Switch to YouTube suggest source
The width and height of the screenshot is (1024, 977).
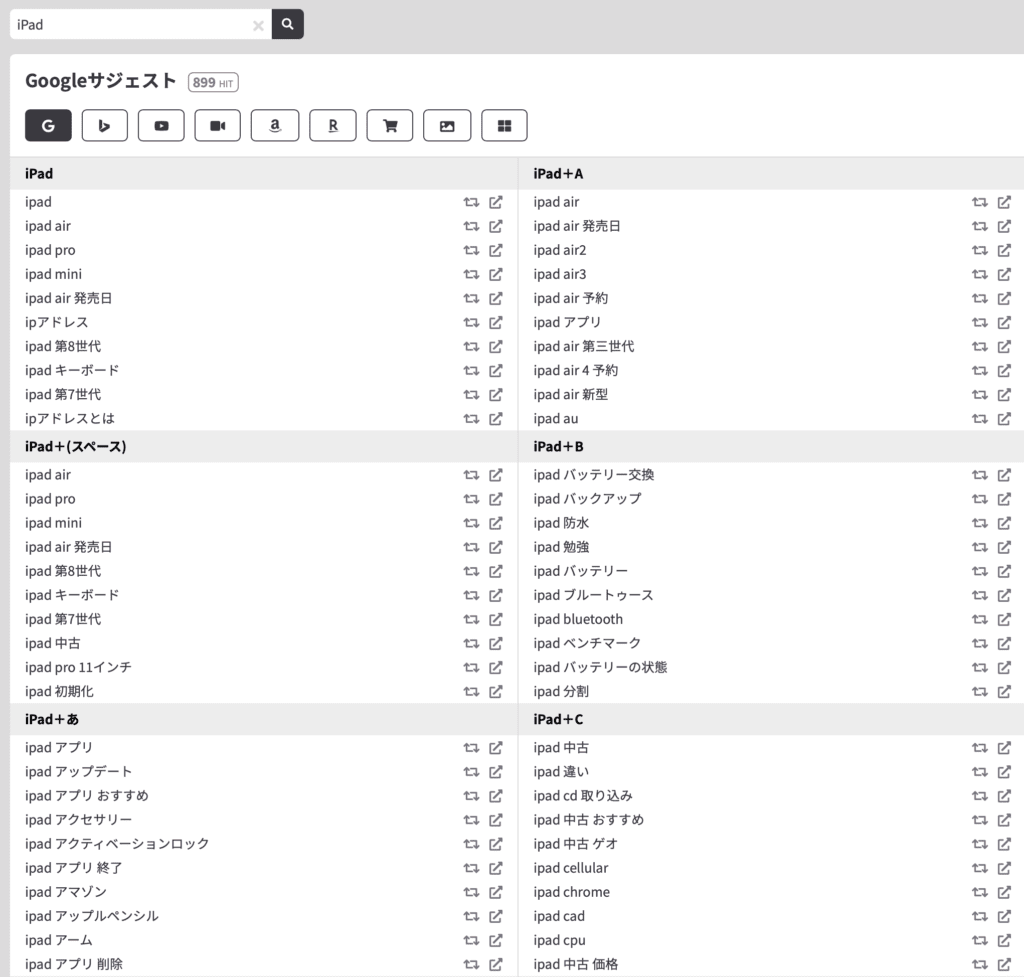coord(161,125)
